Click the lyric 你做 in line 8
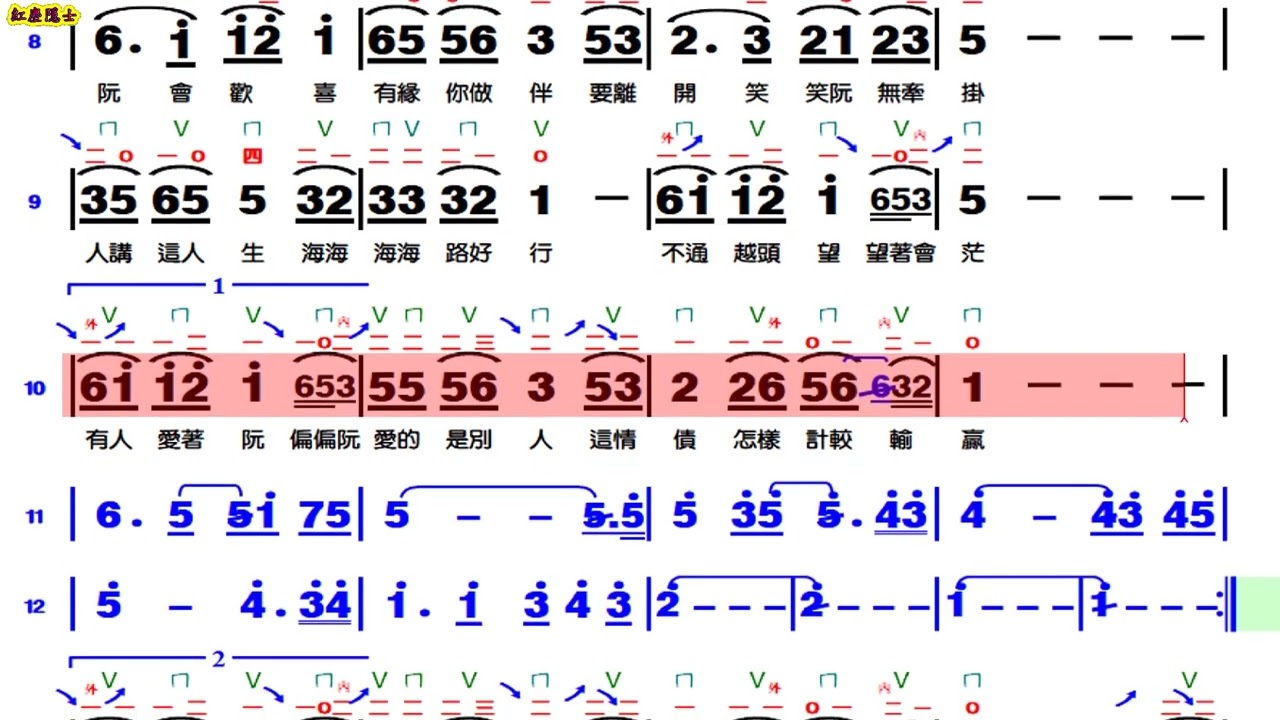Image resolution: width=1280 pixels, height=720 pixels. 469,93
